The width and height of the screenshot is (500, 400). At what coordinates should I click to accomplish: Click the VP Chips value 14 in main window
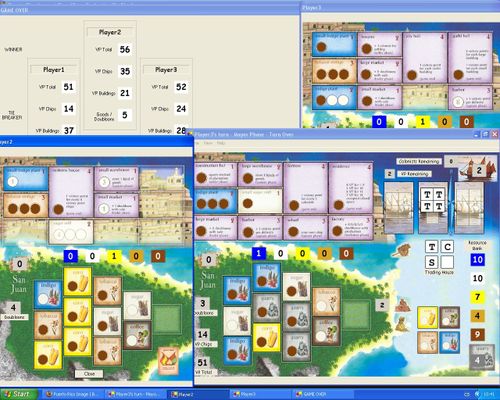coord(203,334)
